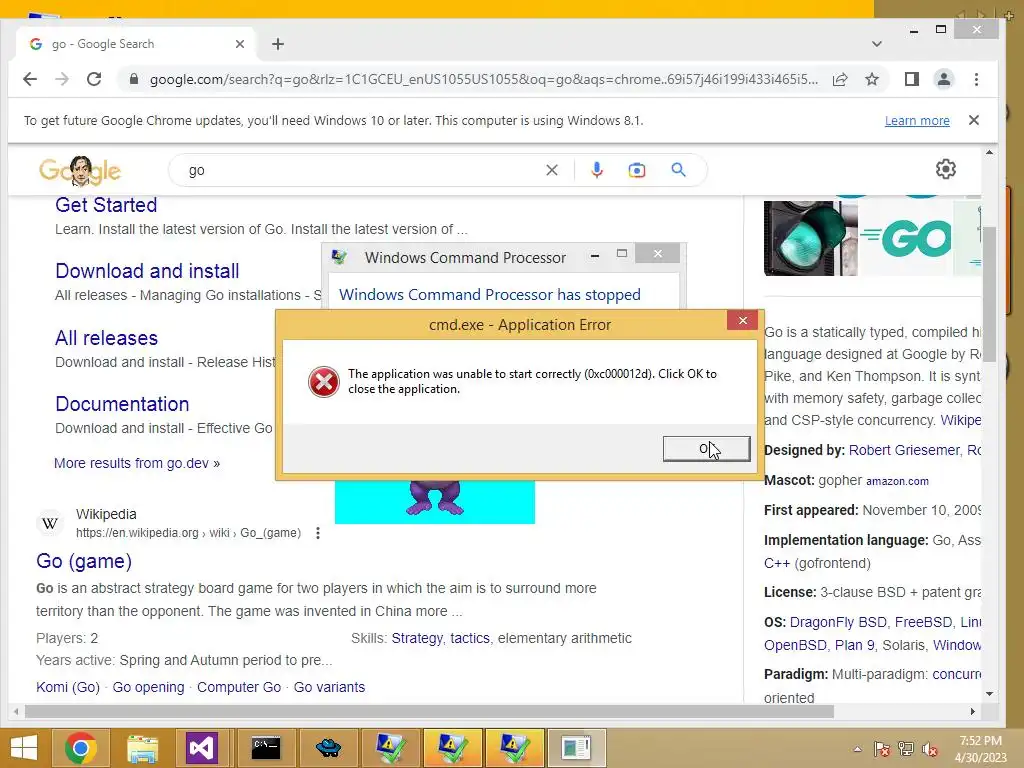The image size is (1024, 768).
Task: Click the UFO hat icon on taskbar
Action: click(328, 748)
